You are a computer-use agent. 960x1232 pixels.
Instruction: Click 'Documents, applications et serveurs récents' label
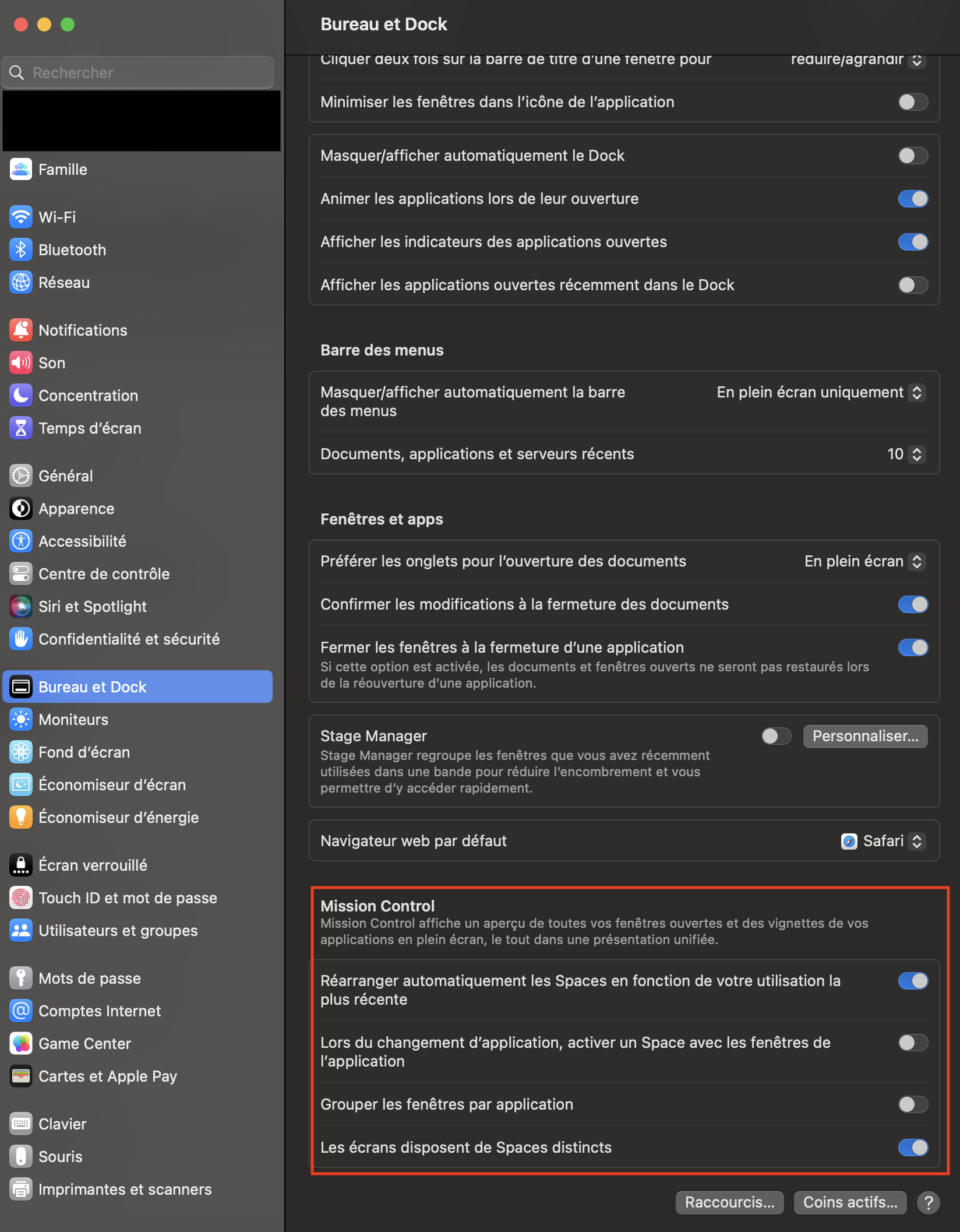point(477,454)
